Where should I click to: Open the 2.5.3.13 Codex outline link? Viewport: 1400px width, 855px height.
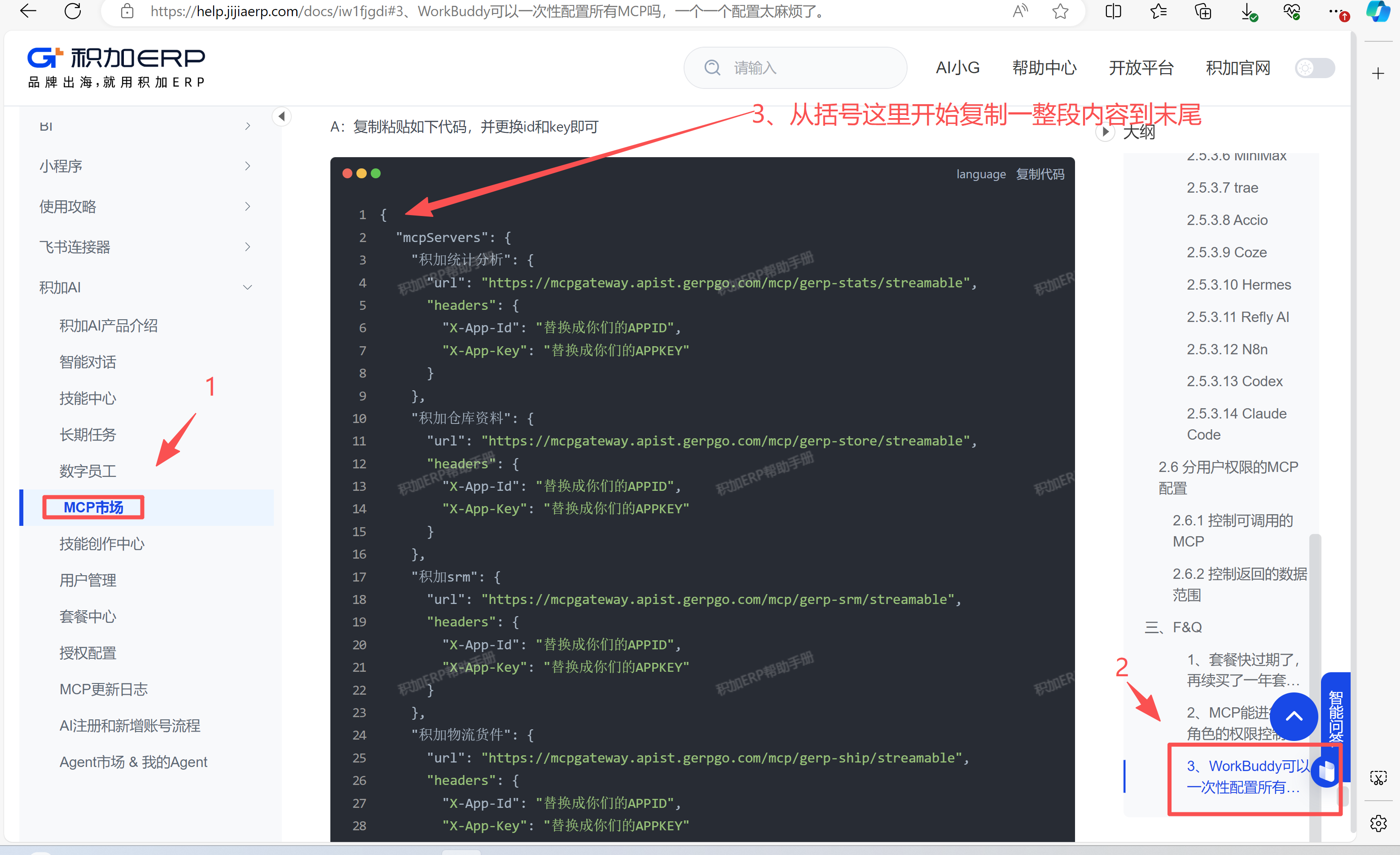pyautogui.click(x=1235, y=381)
